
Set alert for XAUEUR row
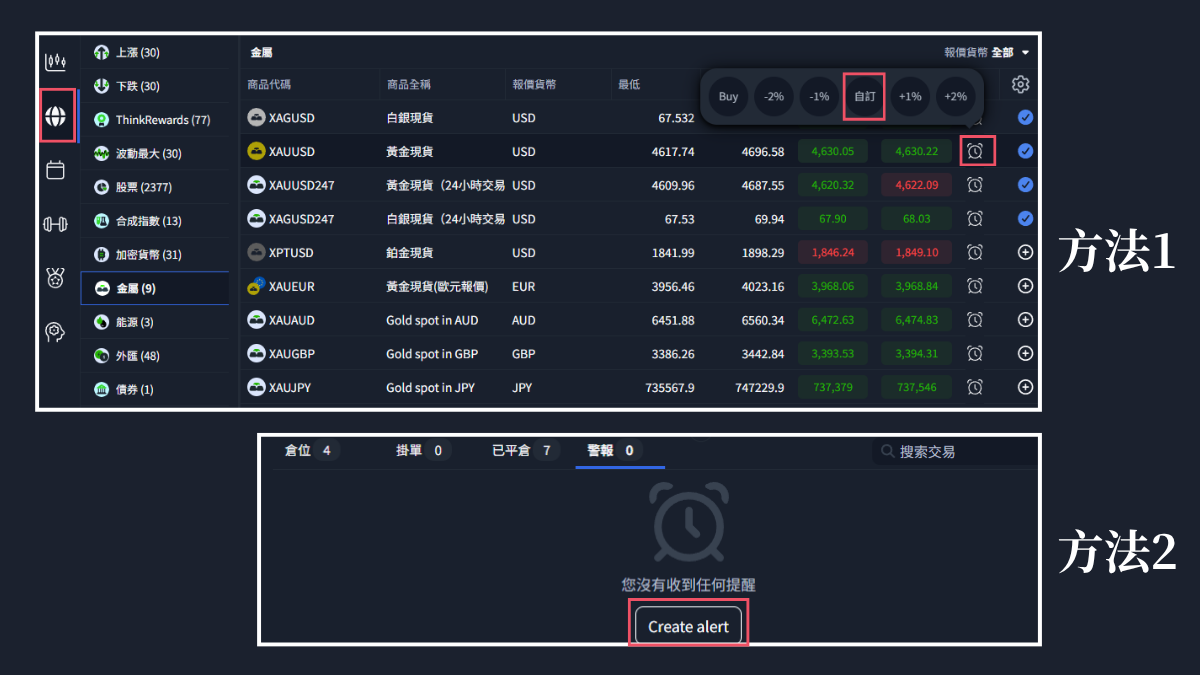pos(975,286)
